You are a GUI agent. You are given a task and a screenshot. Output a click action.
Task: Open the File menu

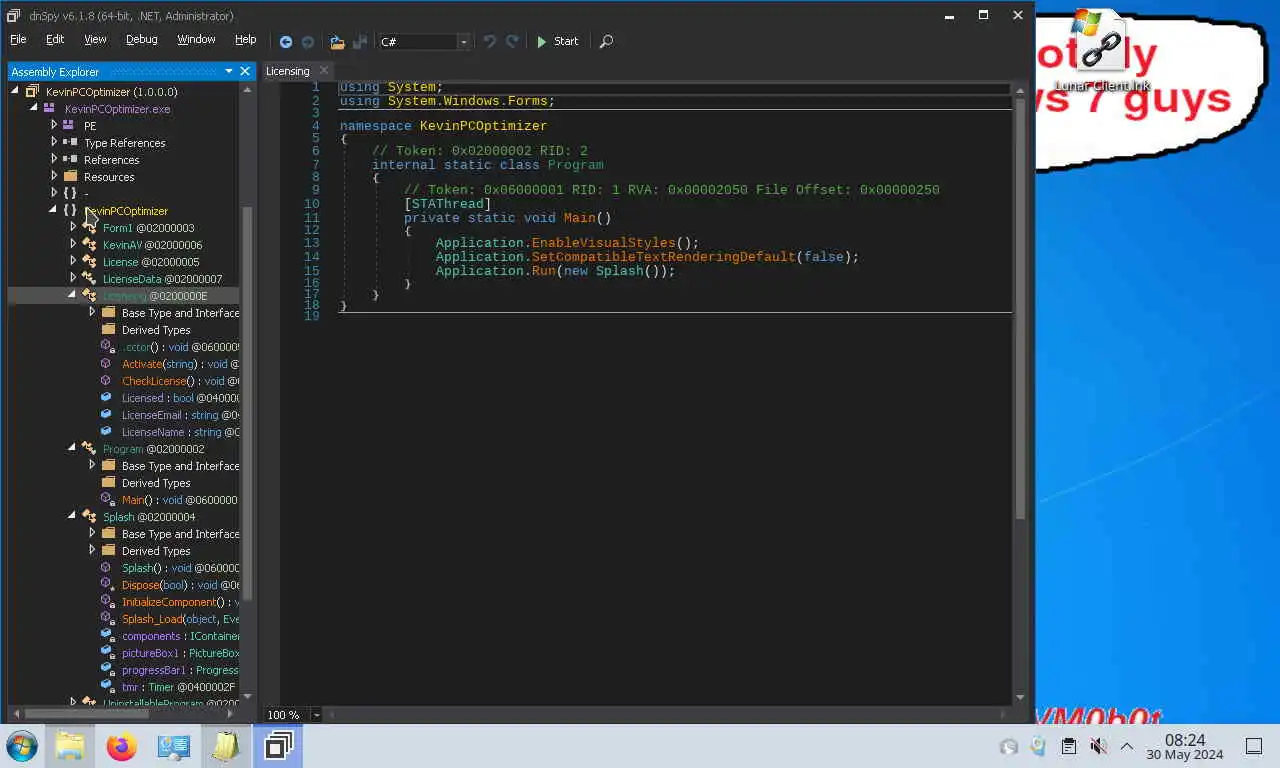pos(18,39)
